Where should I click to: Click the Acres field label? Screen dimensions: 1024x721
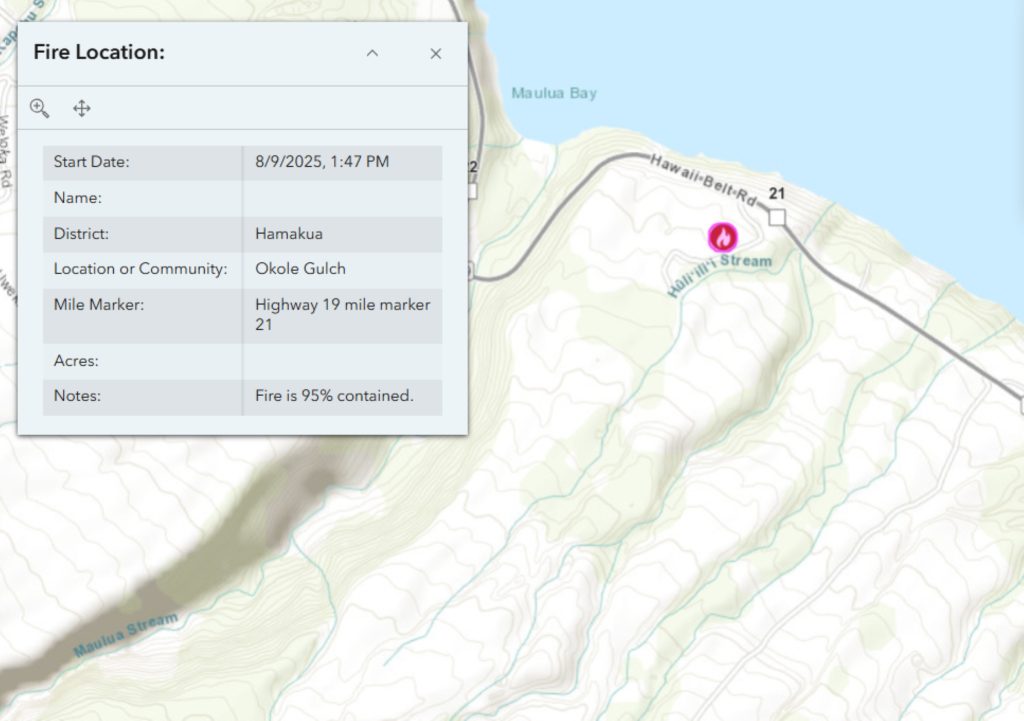[x=76, y=360]
